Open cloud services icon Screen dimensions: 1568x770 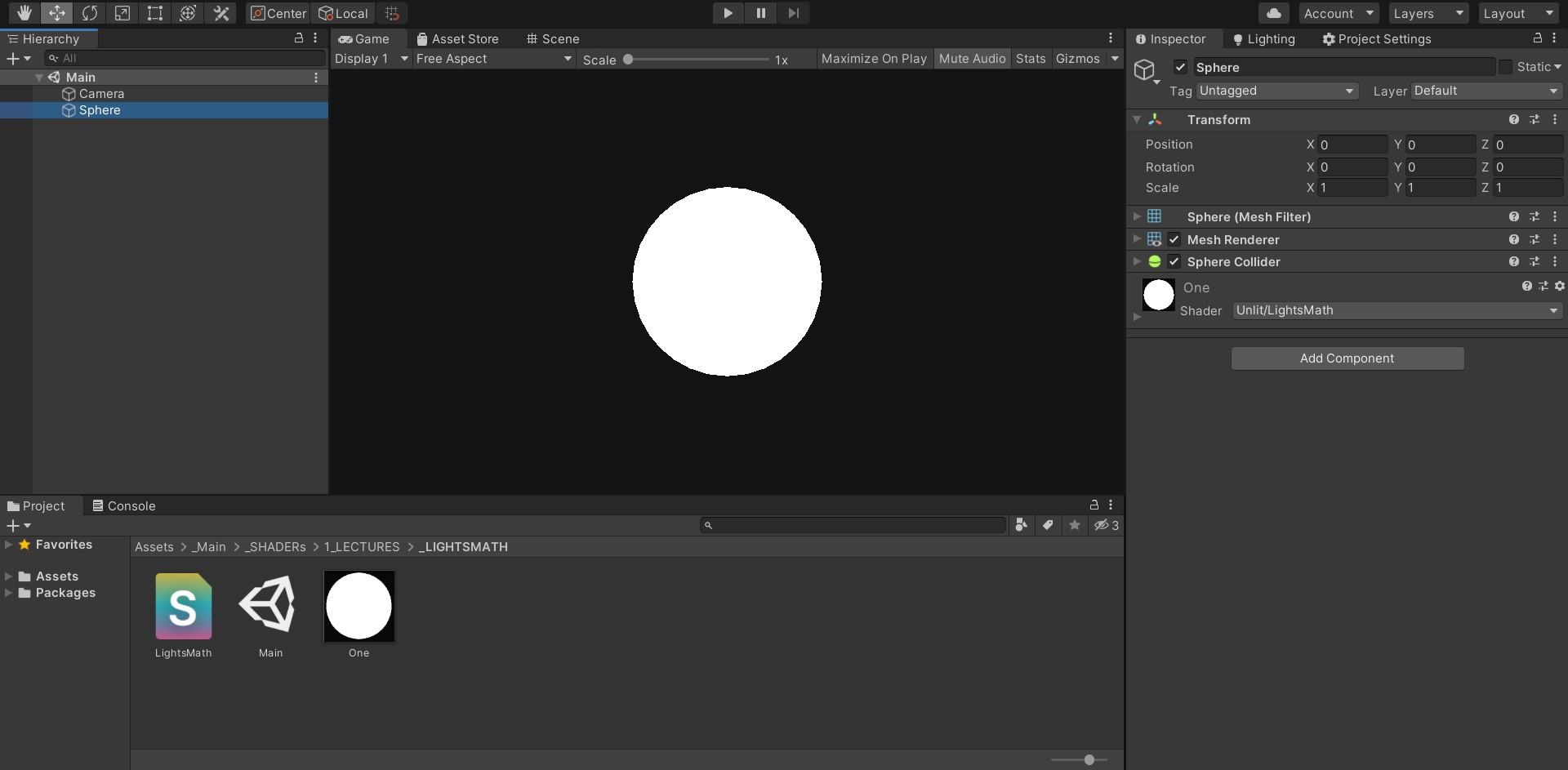1274,13
